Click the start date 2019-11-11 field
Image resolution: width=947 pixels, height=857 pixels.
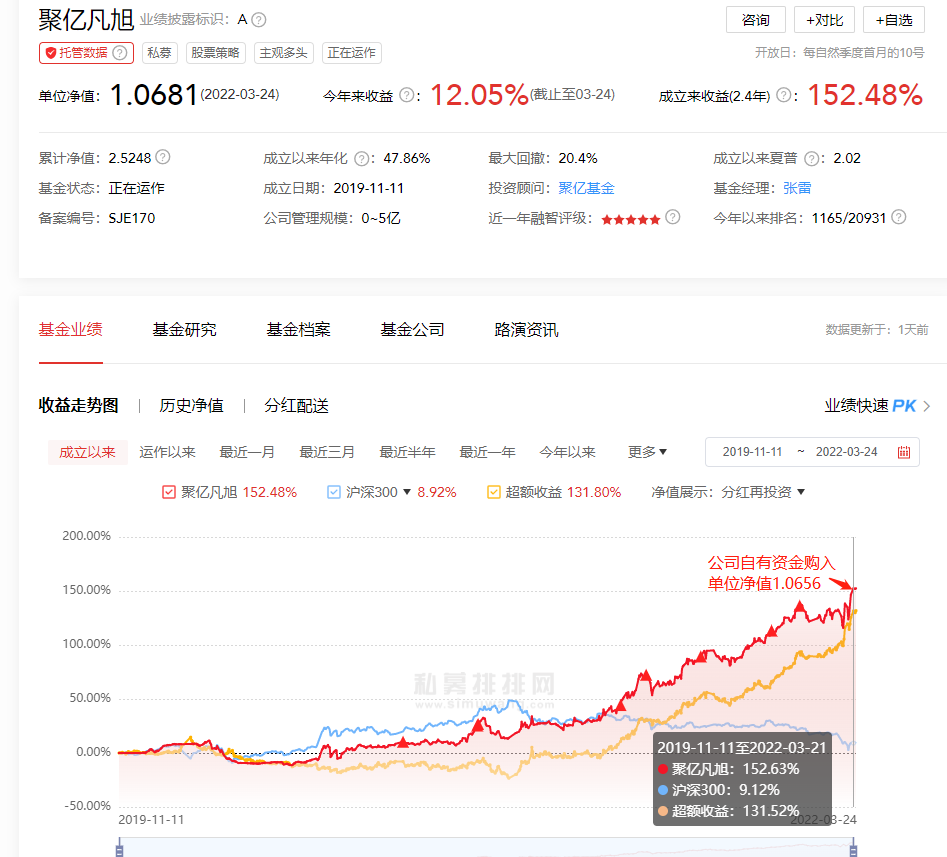tap(752, 452)
